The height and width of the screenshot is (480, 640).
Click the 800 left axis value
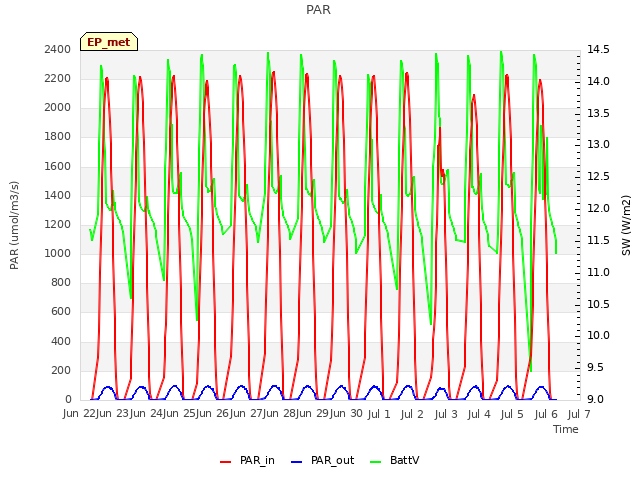click(61, 282)
